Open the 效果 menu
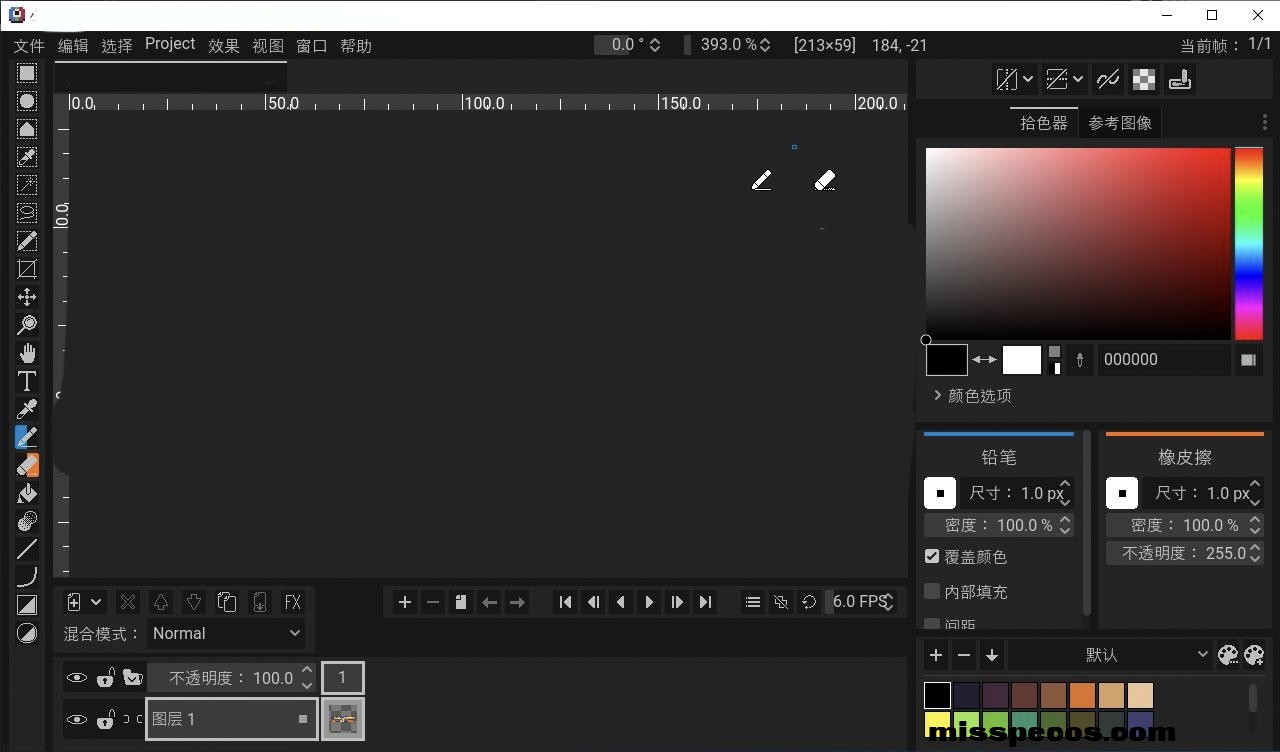This screenshot has height=752, width=1280. point(224,46)
